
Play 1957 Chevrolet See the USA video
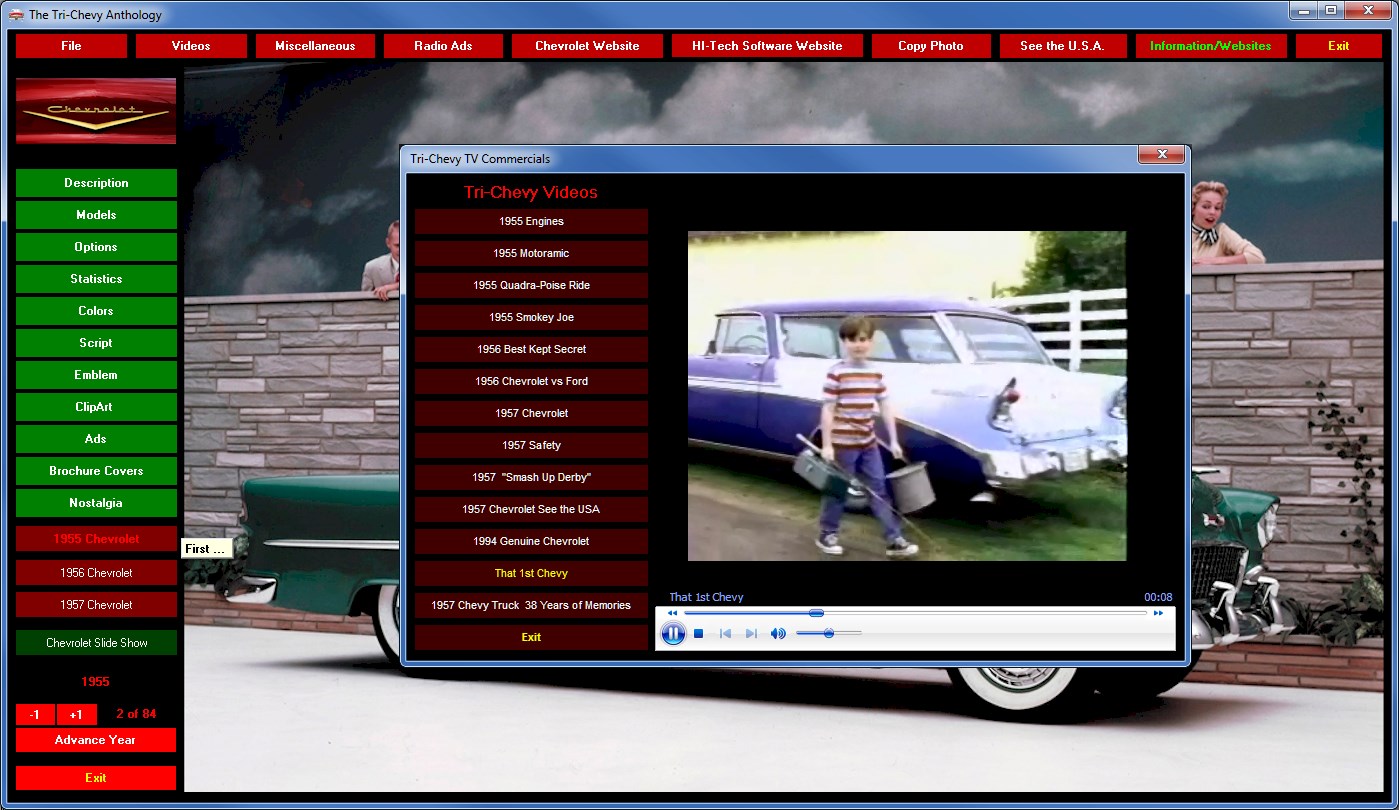(x=531, y=510)
